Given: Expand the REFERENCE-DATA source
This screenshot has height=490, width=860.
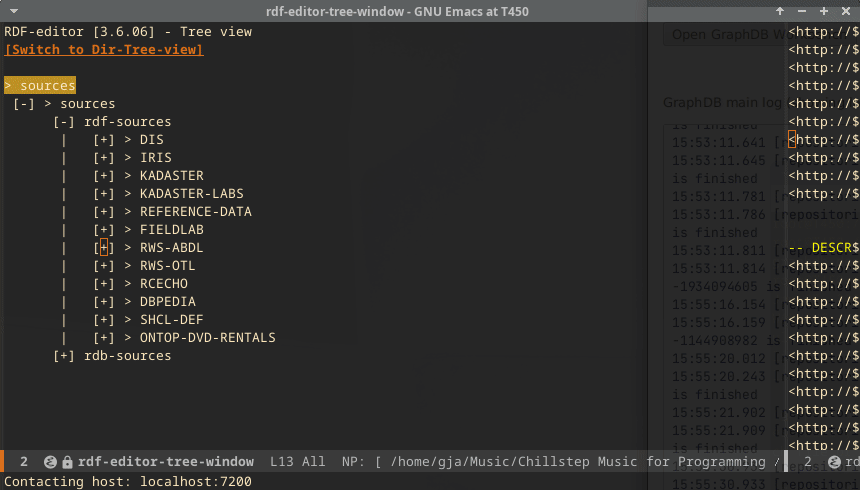Looking at the screenshot, I should (104, 212).
